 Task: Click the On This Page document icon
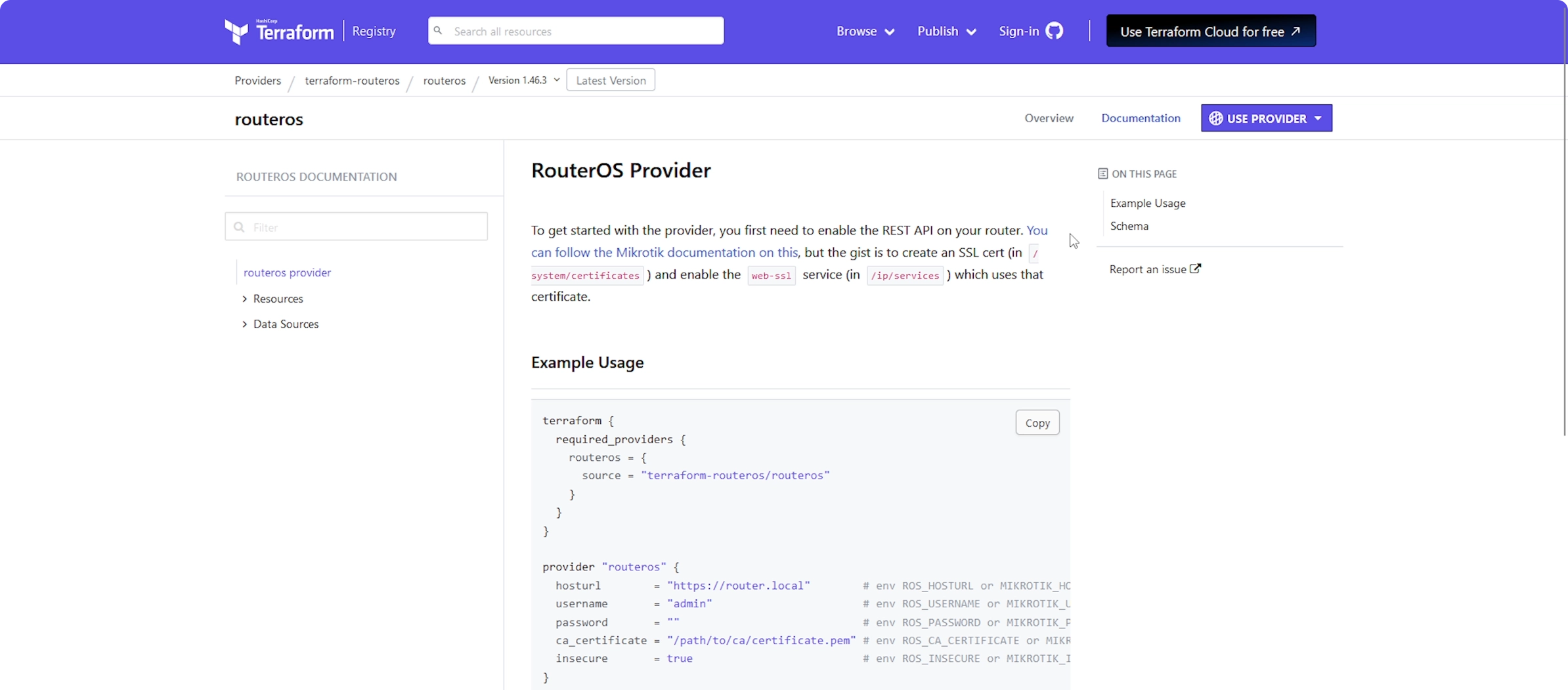(1102, 174)
